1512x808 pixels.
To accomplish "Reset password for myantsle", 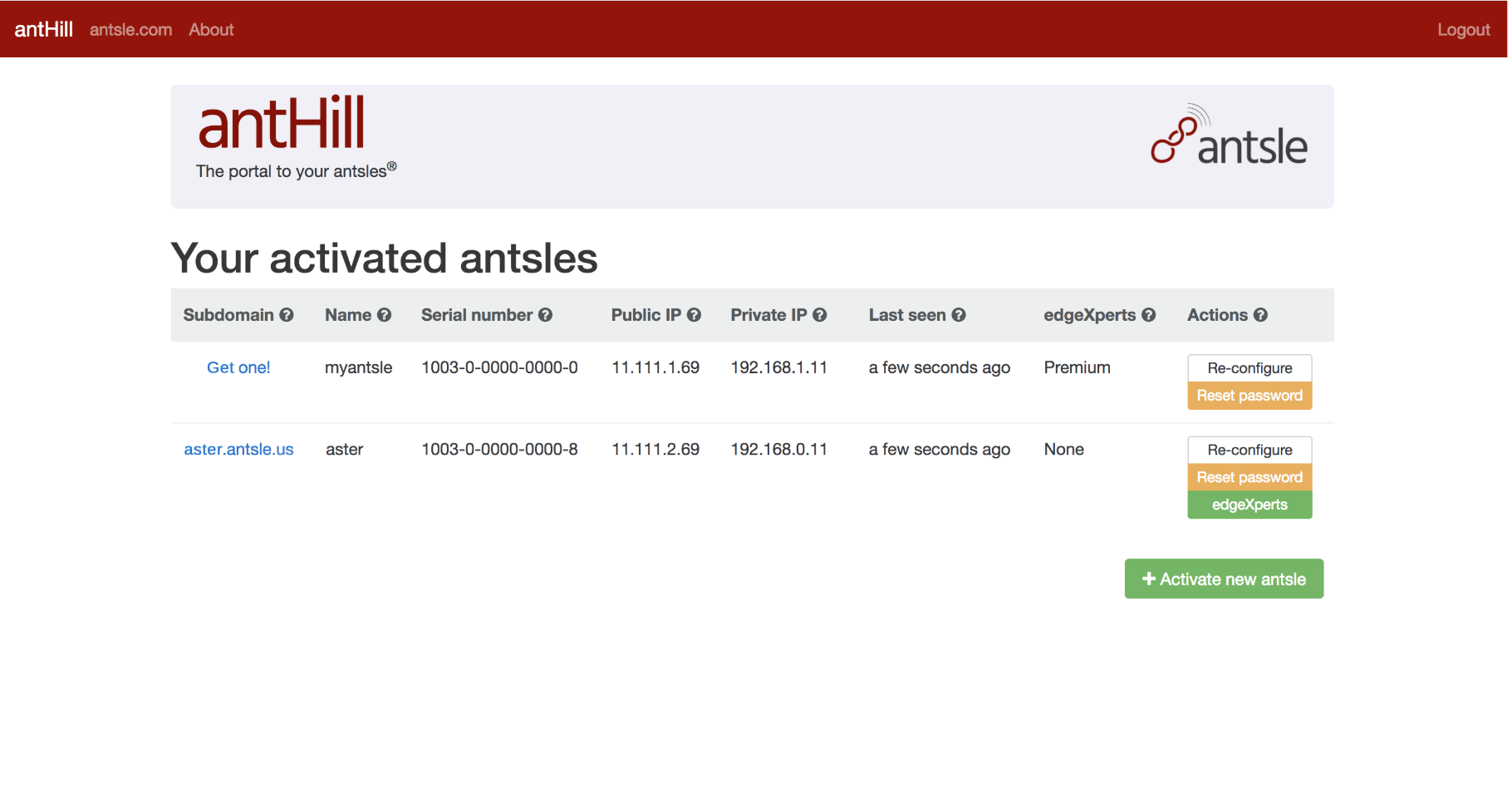I will 1249,396.
